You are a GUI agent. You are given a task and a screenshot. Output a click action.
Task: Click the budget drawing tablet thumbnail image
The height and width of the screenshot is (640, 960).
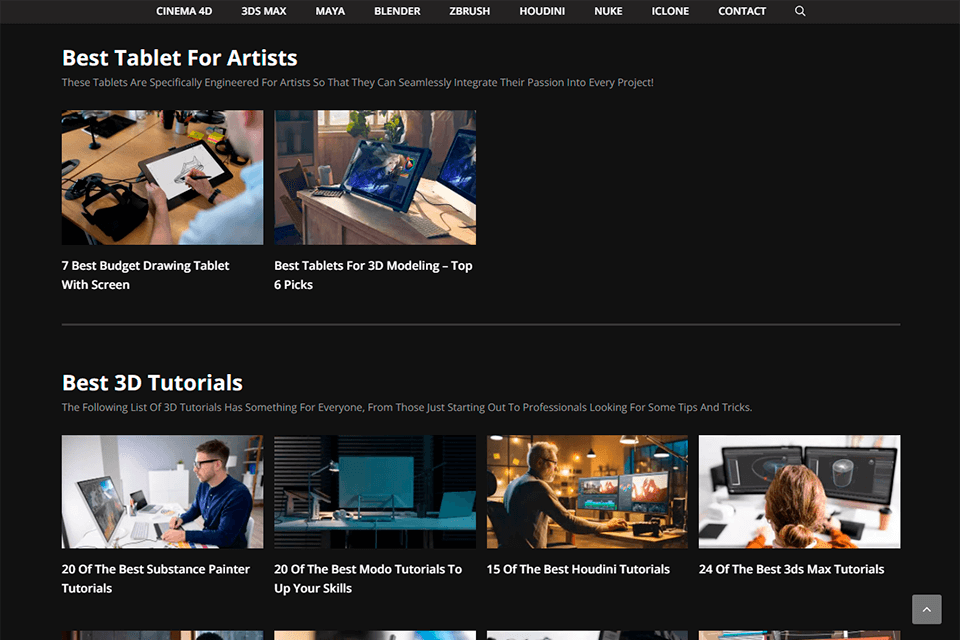pyautogui.click(x=162, y=178)
